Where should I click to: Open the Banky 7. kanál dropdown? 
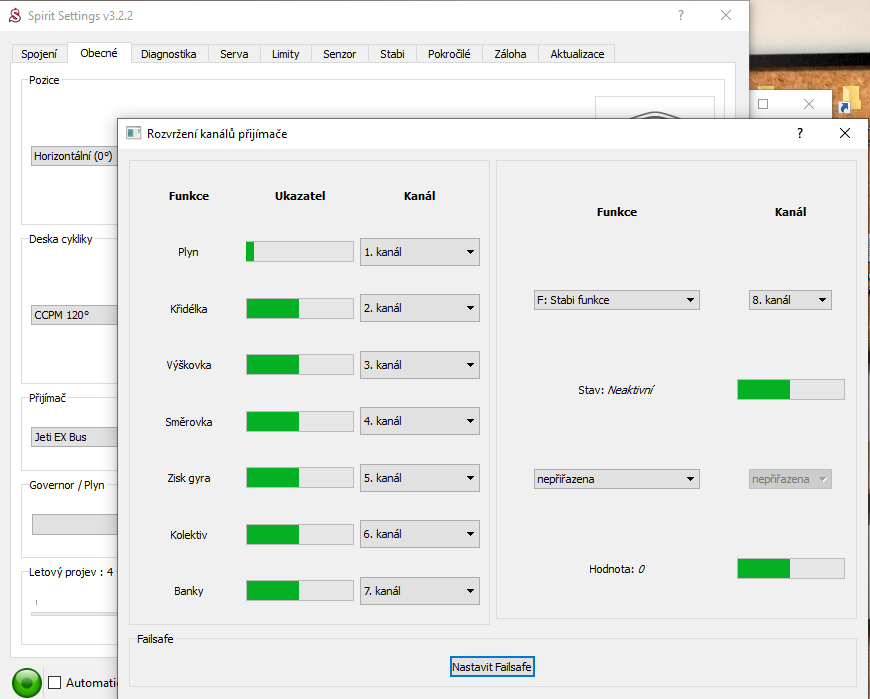pyautogui.click(x=419, y=591)
